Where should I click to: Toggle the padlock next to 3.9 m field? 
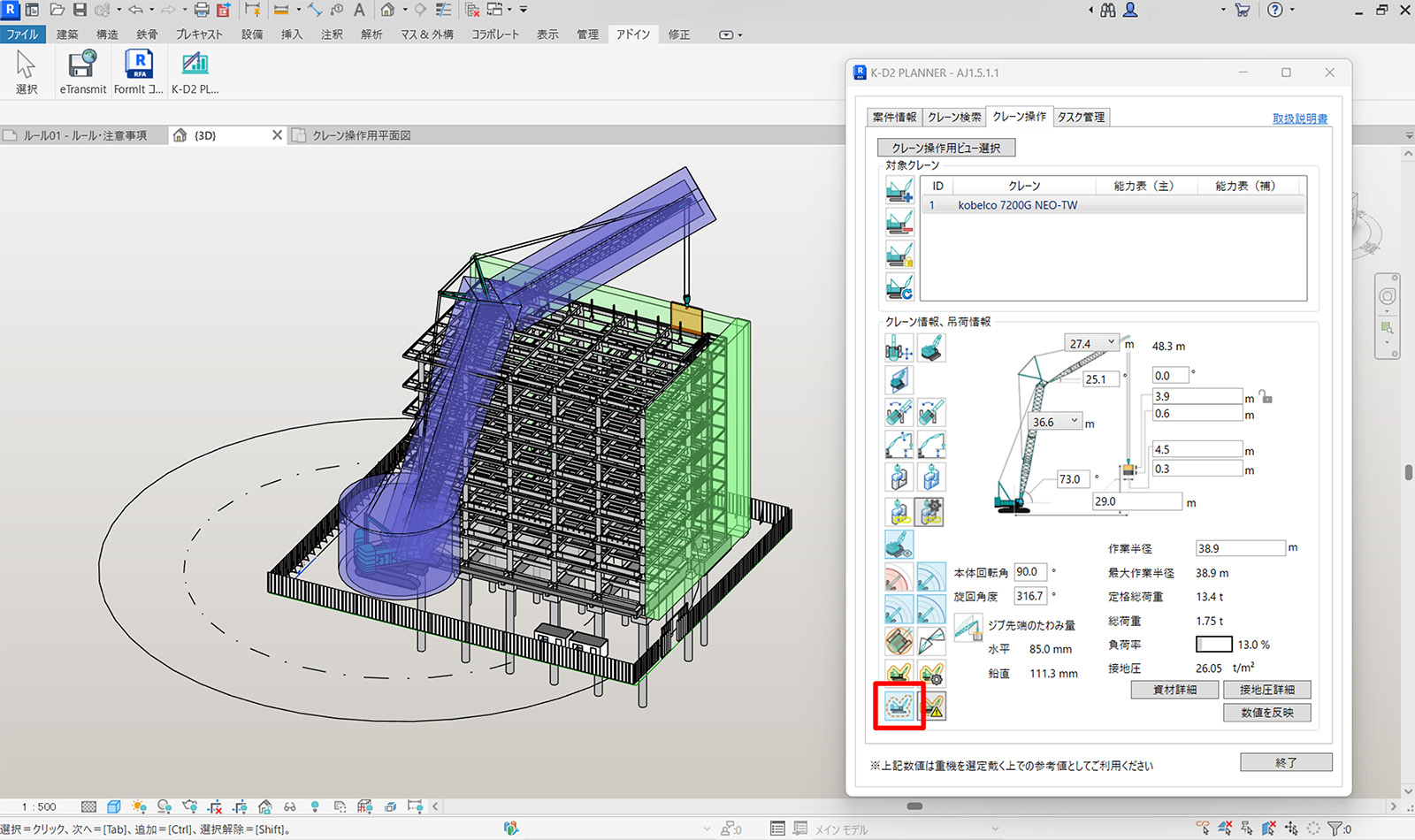coord(1266,397)
